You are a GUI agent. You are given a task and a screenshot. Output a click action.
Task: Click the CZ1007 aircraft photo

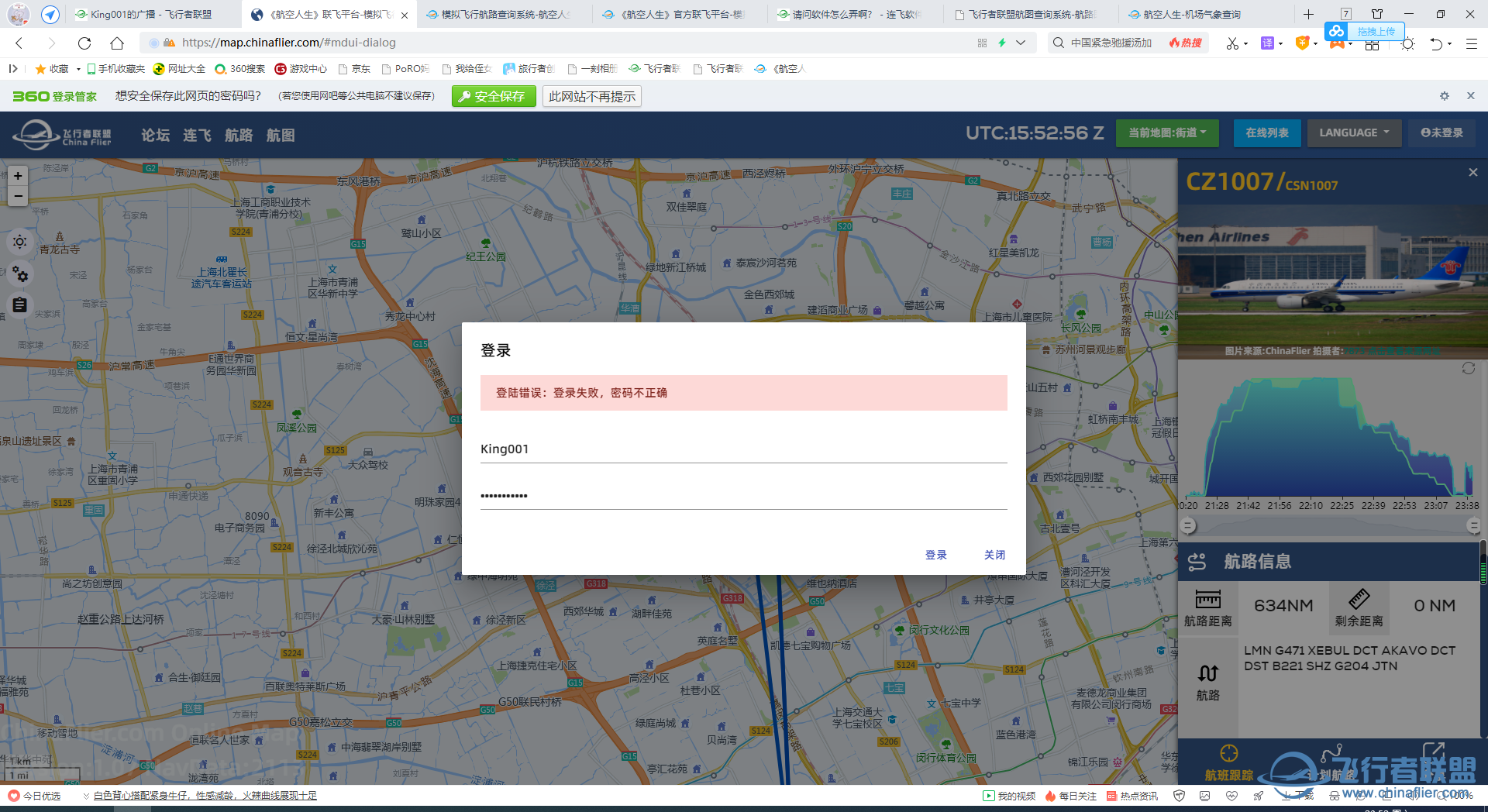tap(1332, 282)
